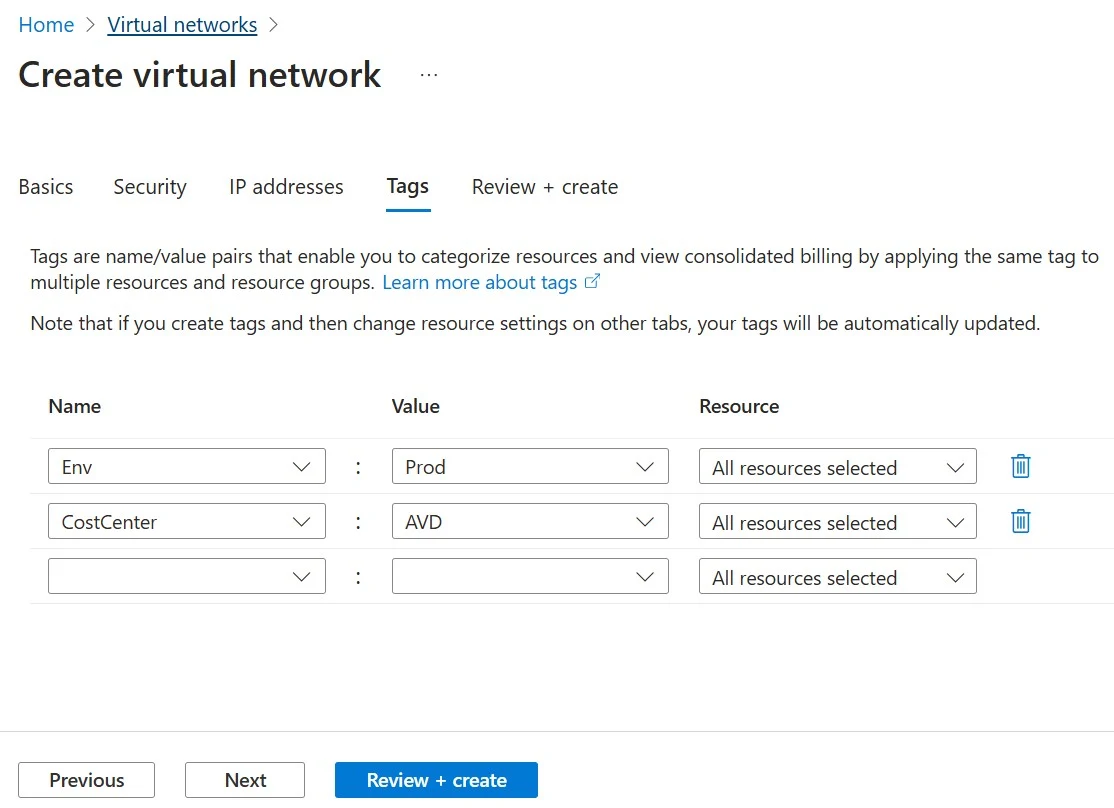This screenshot has height=808, width=1114.
Task: Open the Review + create tab
Action: [545, 187]
